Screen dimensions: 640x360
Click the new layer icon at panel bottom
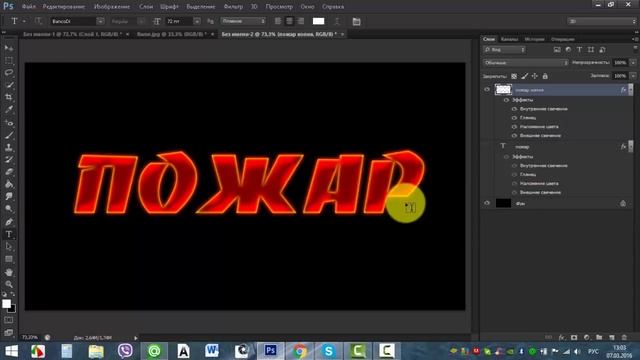[612, 338]
